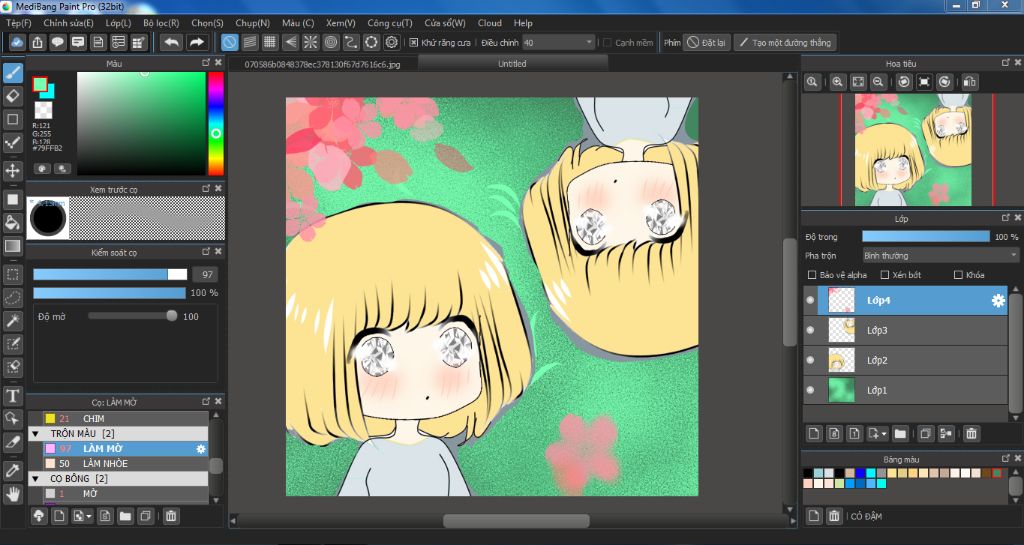Open settings gear of LÀM MỜ brush
Screen dimensions: 1024x545
(200, 448)
